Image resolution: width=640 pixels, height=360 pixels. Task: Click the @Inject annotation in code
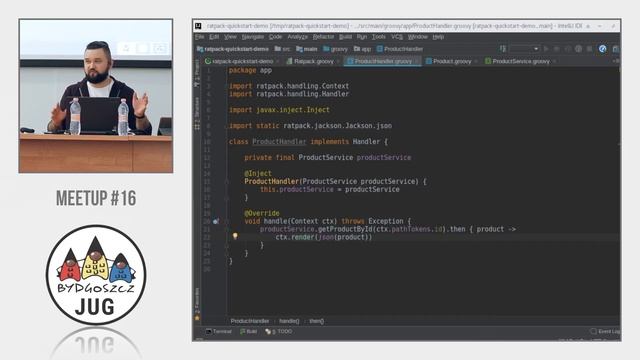click(x=258, y=173)
